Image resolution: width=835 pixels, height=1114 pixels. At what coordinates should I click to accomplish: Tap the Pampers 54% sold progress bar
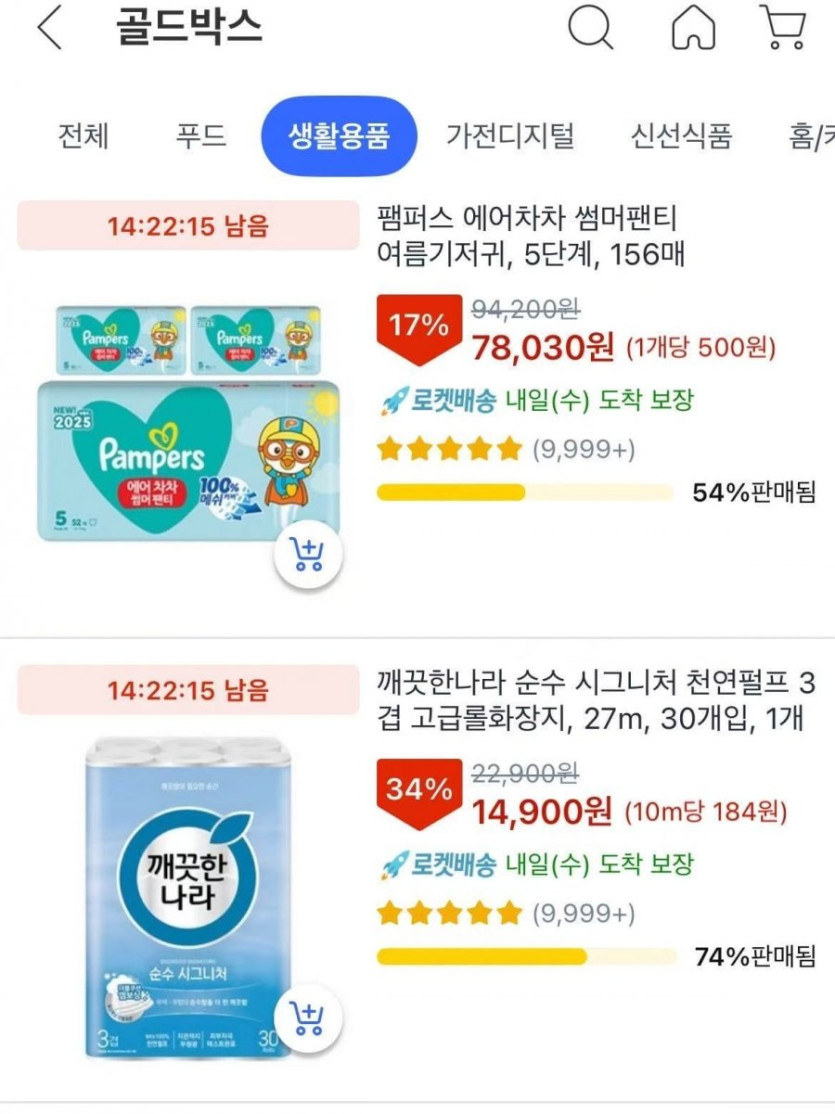(x=525, y=492)
